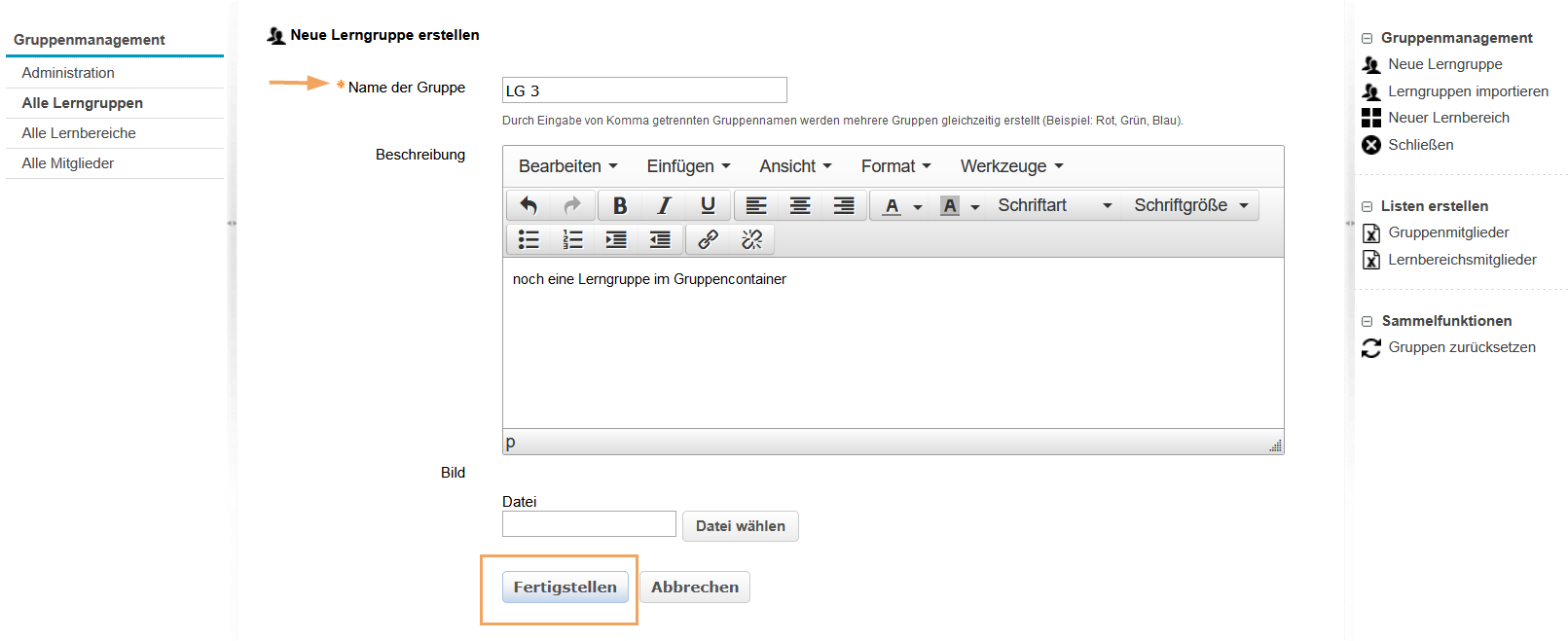1568x641 pixels.
Task: Open the Schriftgröße font size dropdown
Action: click(1191, 205)
